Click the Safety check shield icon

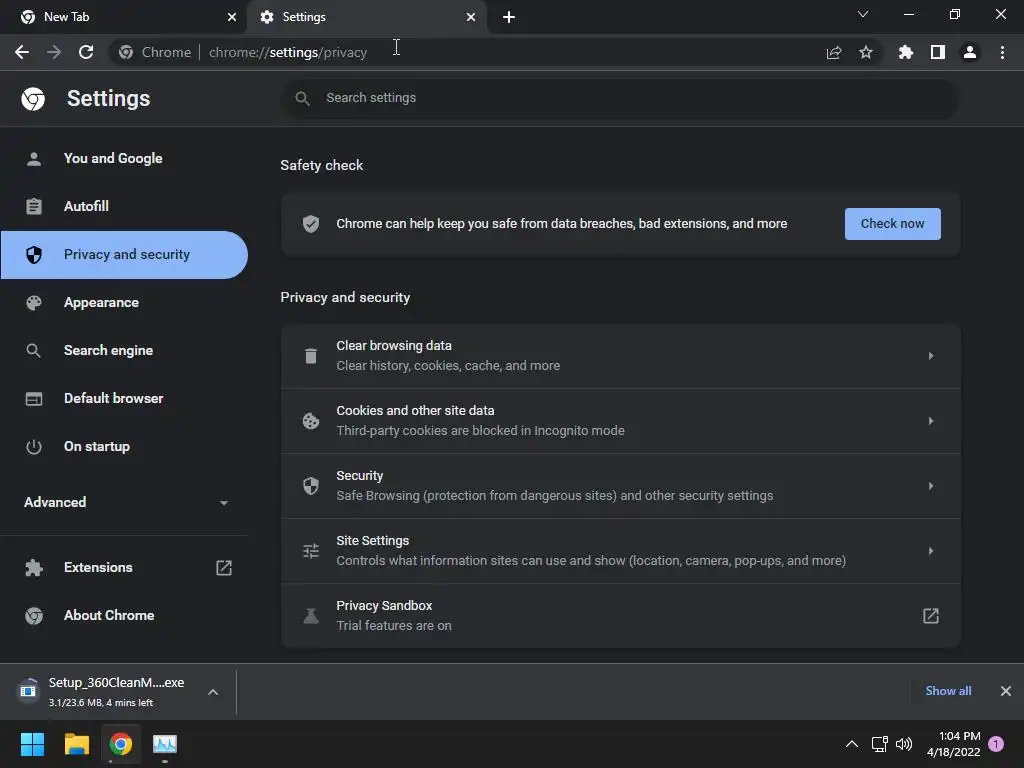pos(311,224)
